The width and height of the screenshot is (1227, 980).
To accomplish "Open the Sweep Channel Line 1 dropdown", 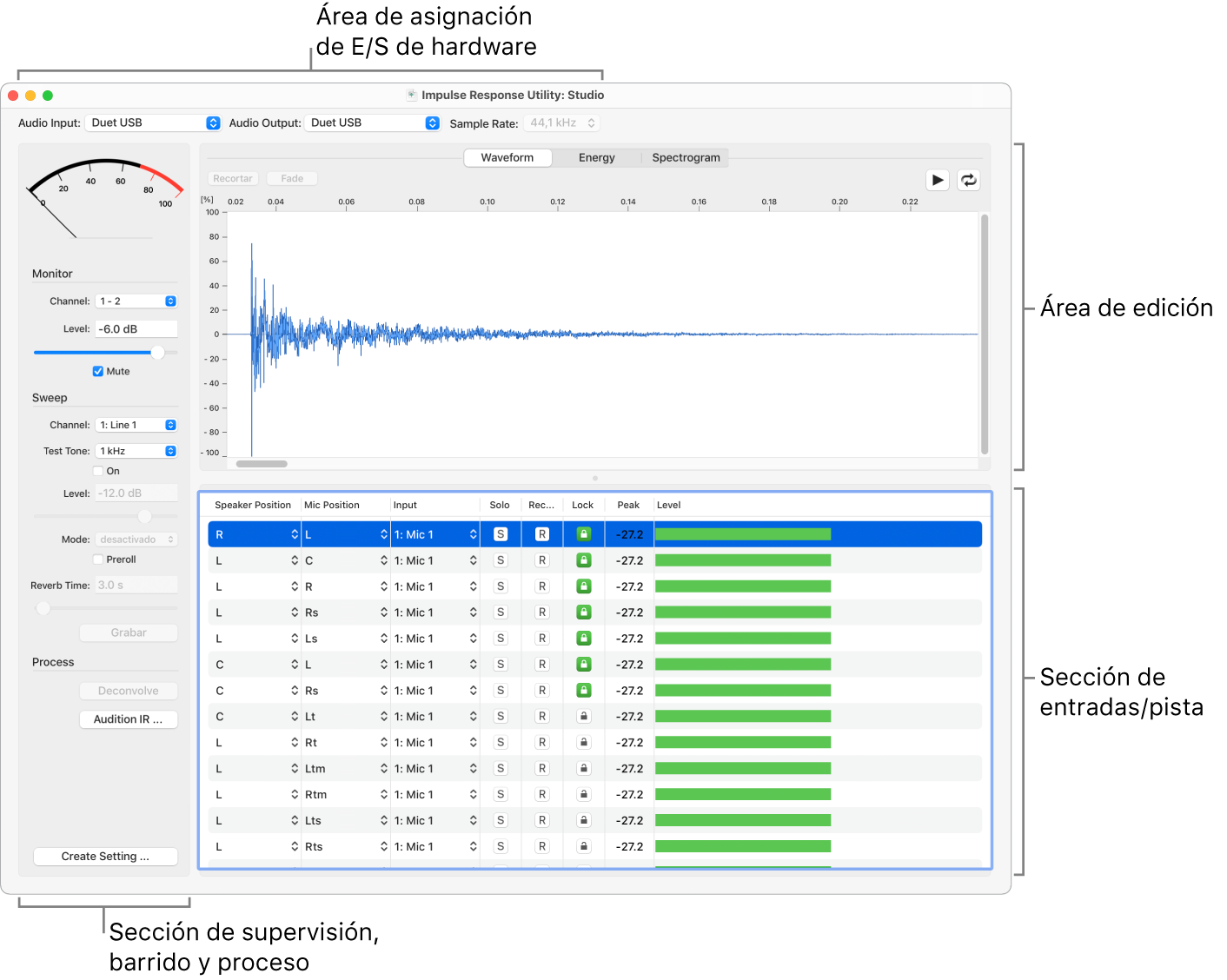I will pos(136,425).
